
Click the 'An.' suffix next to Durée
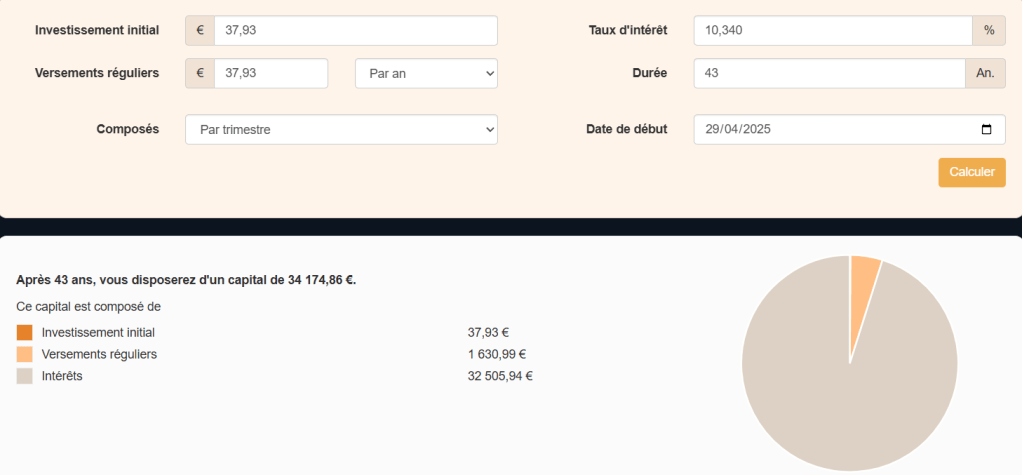coord(985,73)
